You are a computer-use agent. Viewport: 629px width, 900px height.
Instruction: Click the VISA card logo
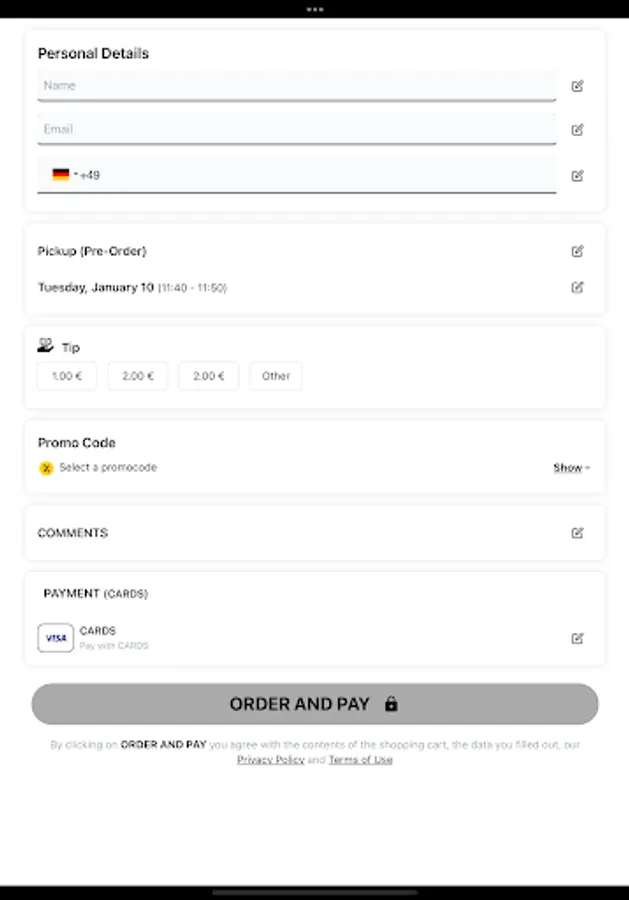tap(56, 638)
